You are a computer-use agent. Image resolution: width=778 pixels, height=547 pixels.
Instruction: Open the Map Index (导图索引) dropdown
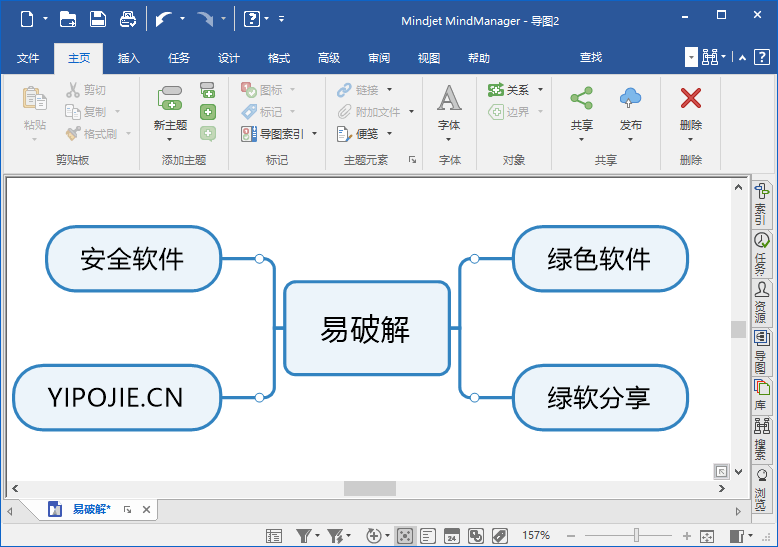tap(314, 133)
